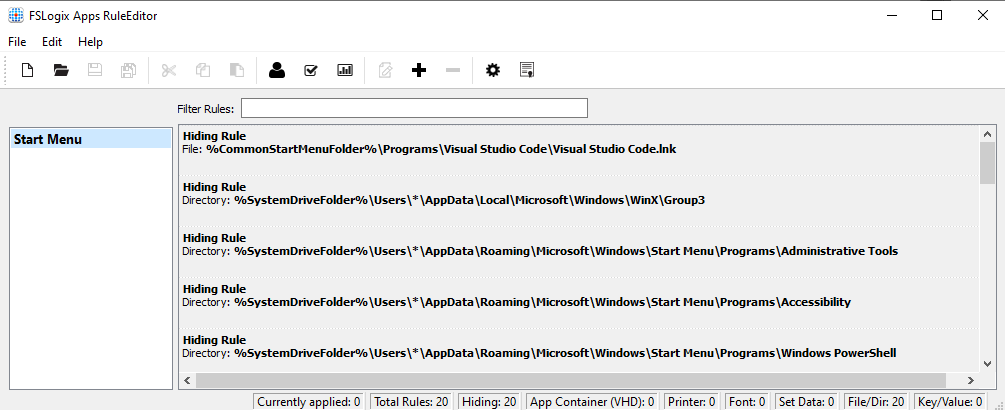
Task: Click the New rule set icon
Action: [27, 70]
